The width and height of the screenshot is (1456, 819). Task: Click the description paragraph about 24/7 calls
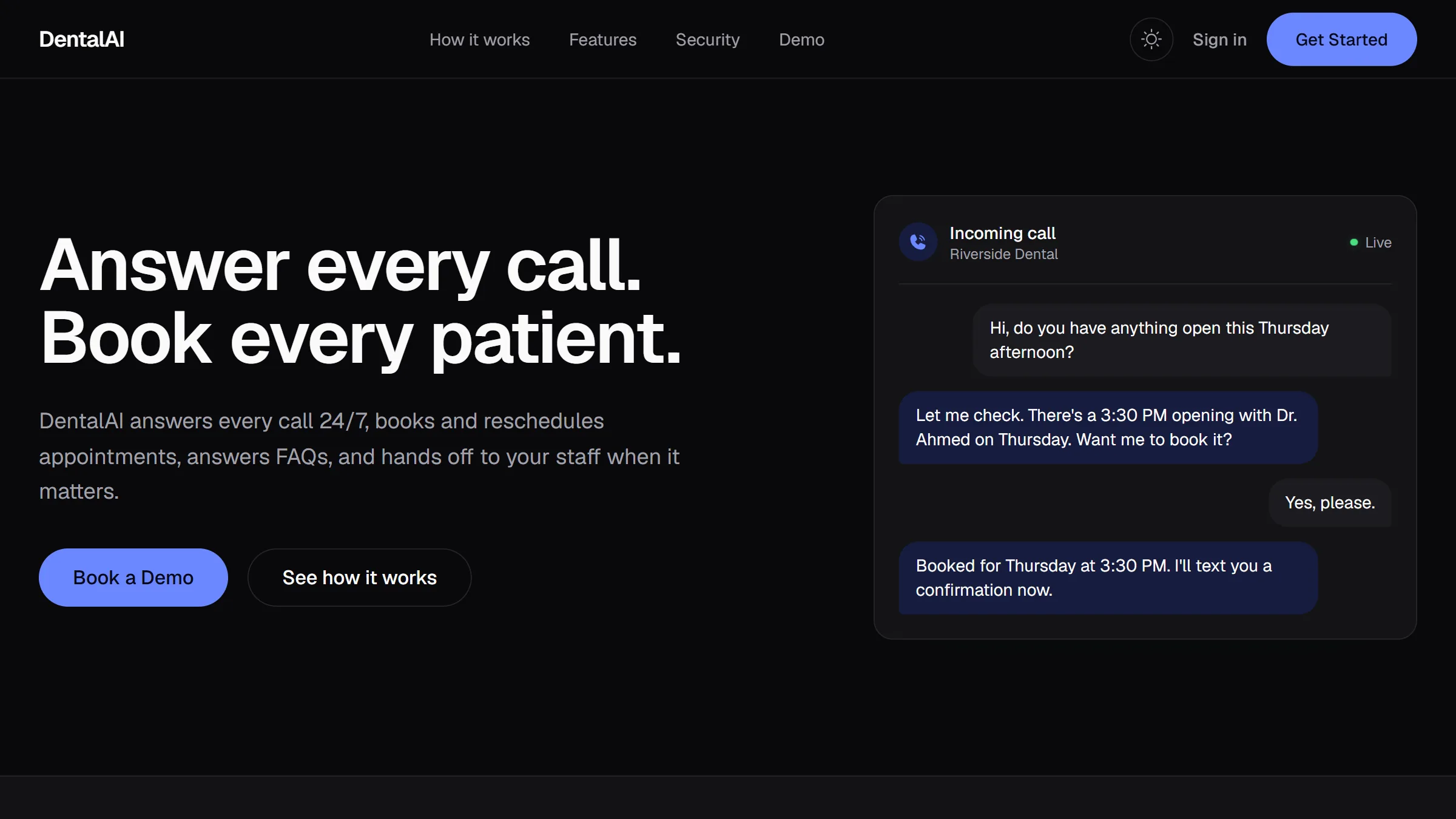tap(359, 456)
